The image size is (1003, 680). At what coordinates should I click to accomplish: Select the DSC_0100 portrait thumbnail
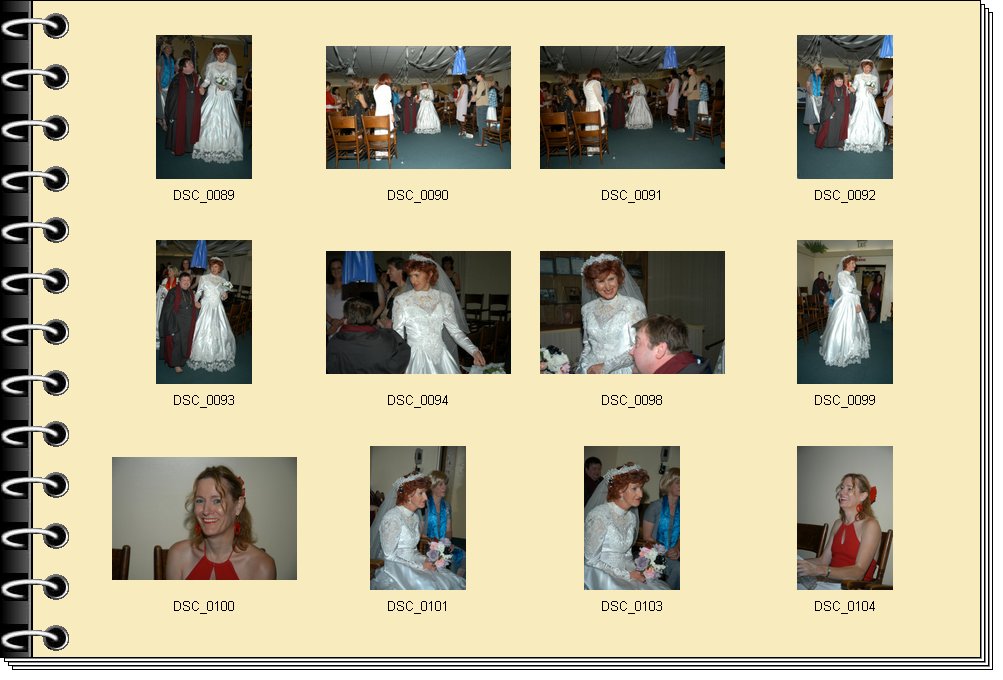coord(205,519)
